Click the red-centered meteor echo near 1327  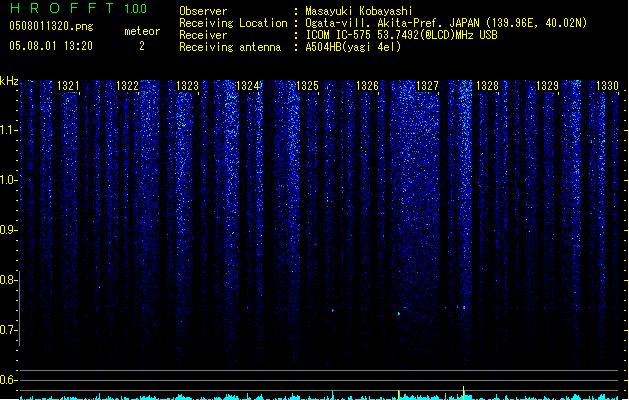pyautogui.click(x=464, y=308)
